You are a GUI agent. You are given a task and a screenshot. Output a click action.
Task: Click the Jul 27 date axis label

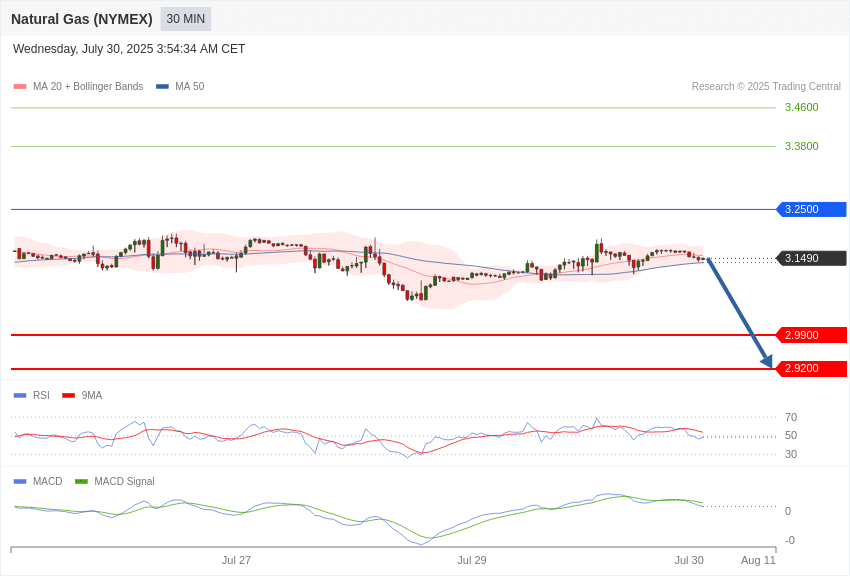[x=236, y=560]
